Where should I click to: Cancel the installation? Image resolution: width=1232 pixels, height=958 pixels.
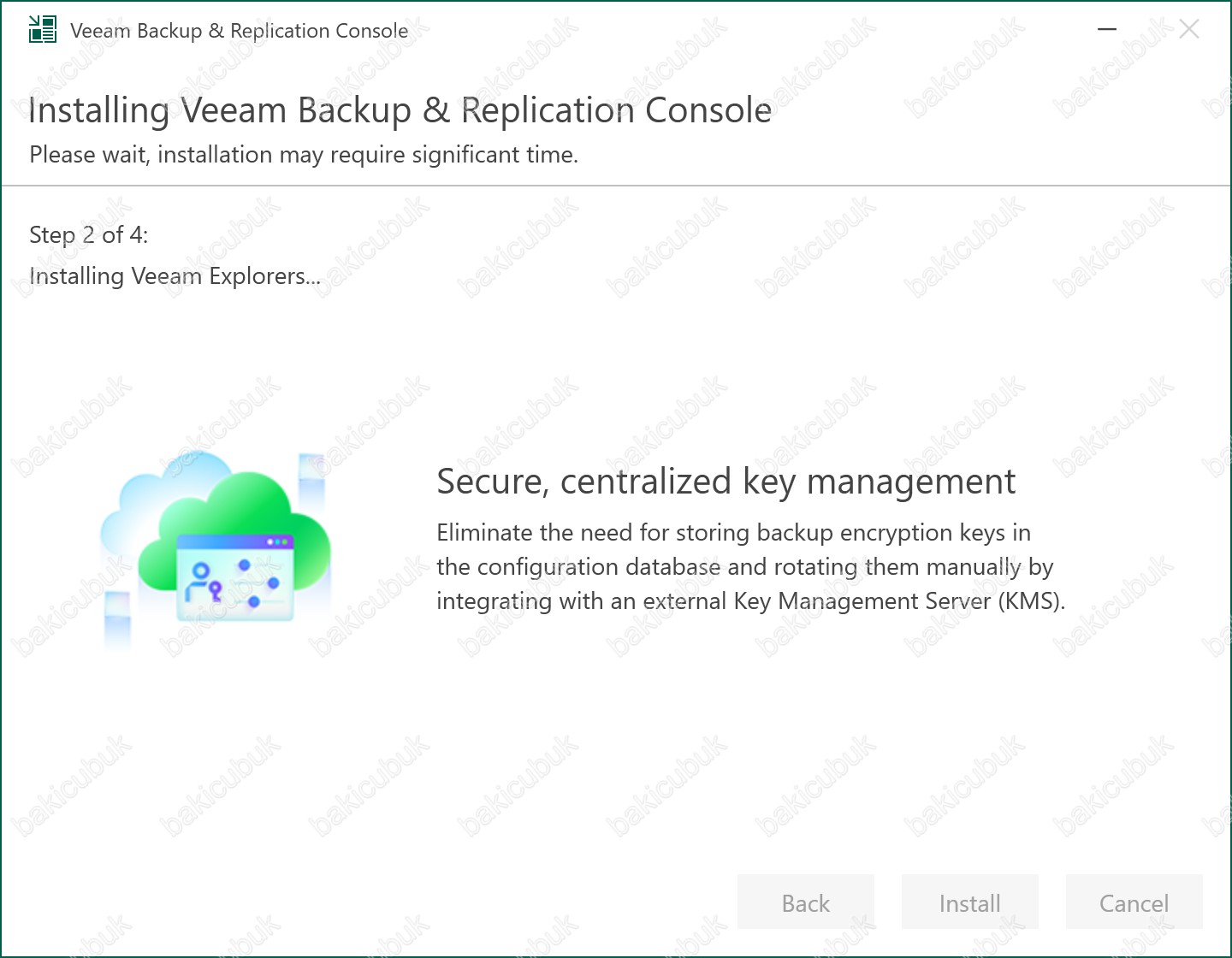[x=1134, y=902]
